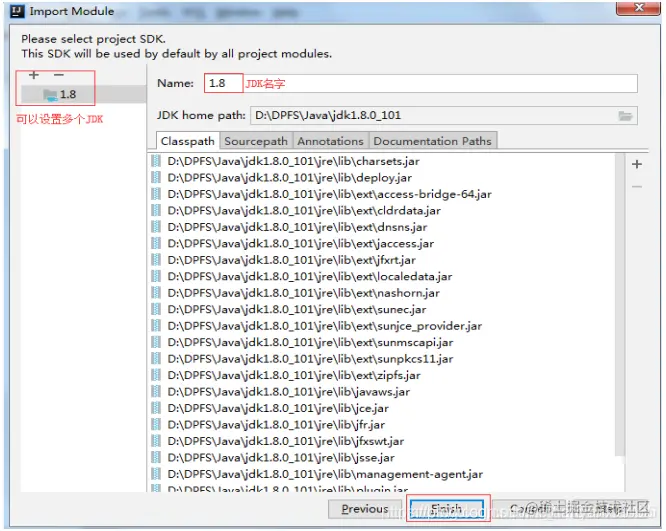
Task: Remove classpath entry with minus icon right of the jar list
Action: pyautogui.click(x=637, y=186)
